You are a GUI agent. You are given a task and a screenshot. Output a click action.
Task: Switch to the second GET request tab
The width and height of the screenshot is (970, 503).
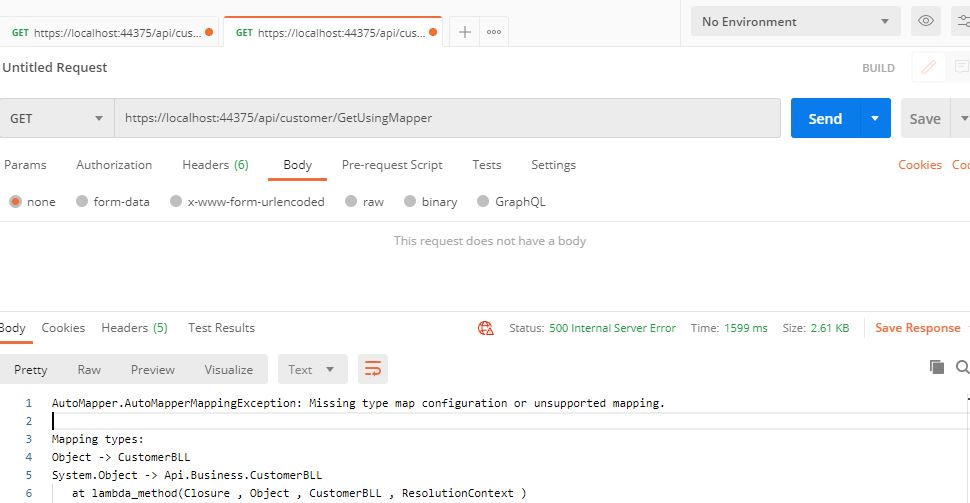tap(333, 32)
